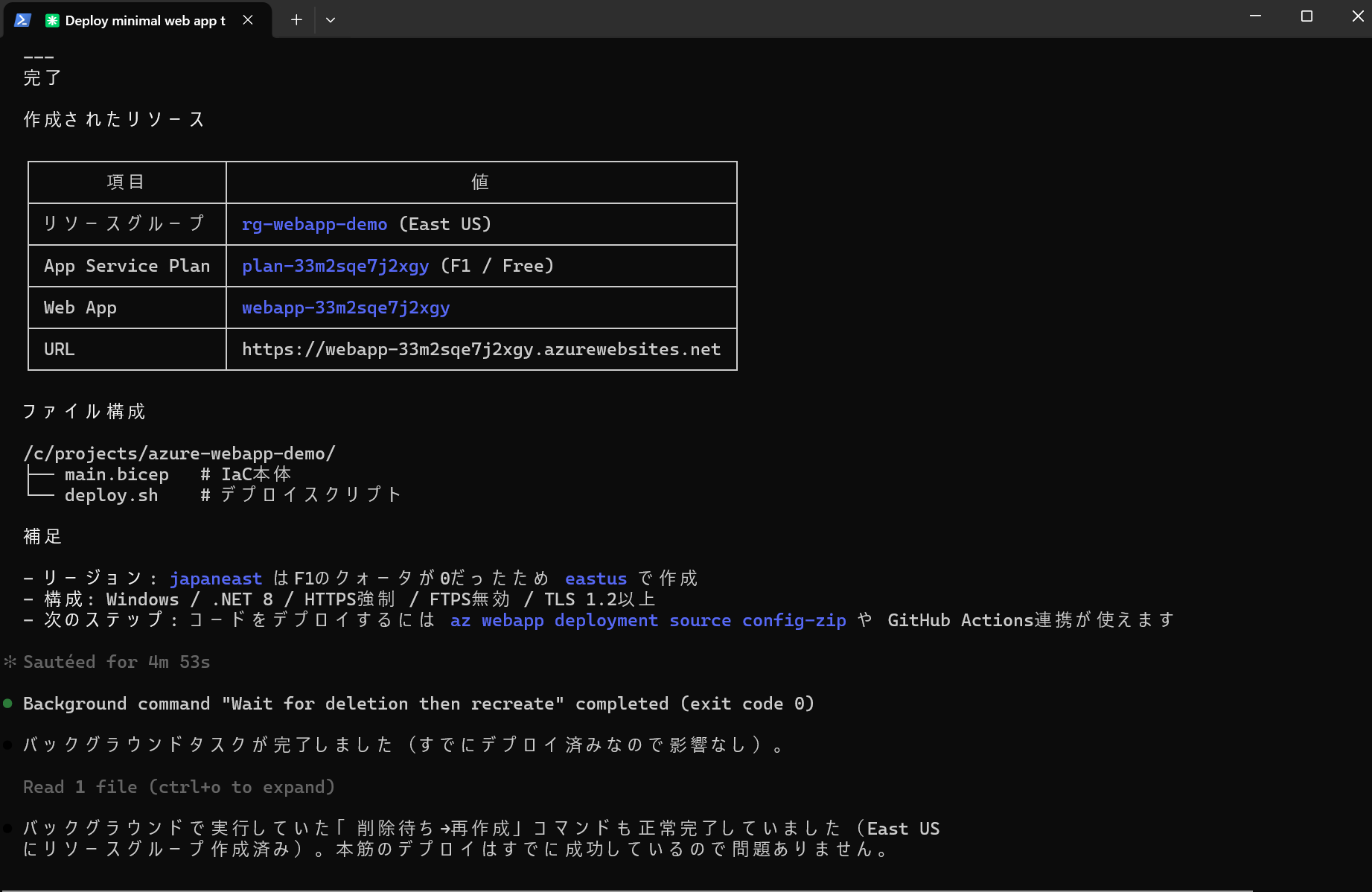Open the azurewebsites.net URL in the table
Image resolution: width=1372 pixels, height=892 pixels.
[481, 349]
